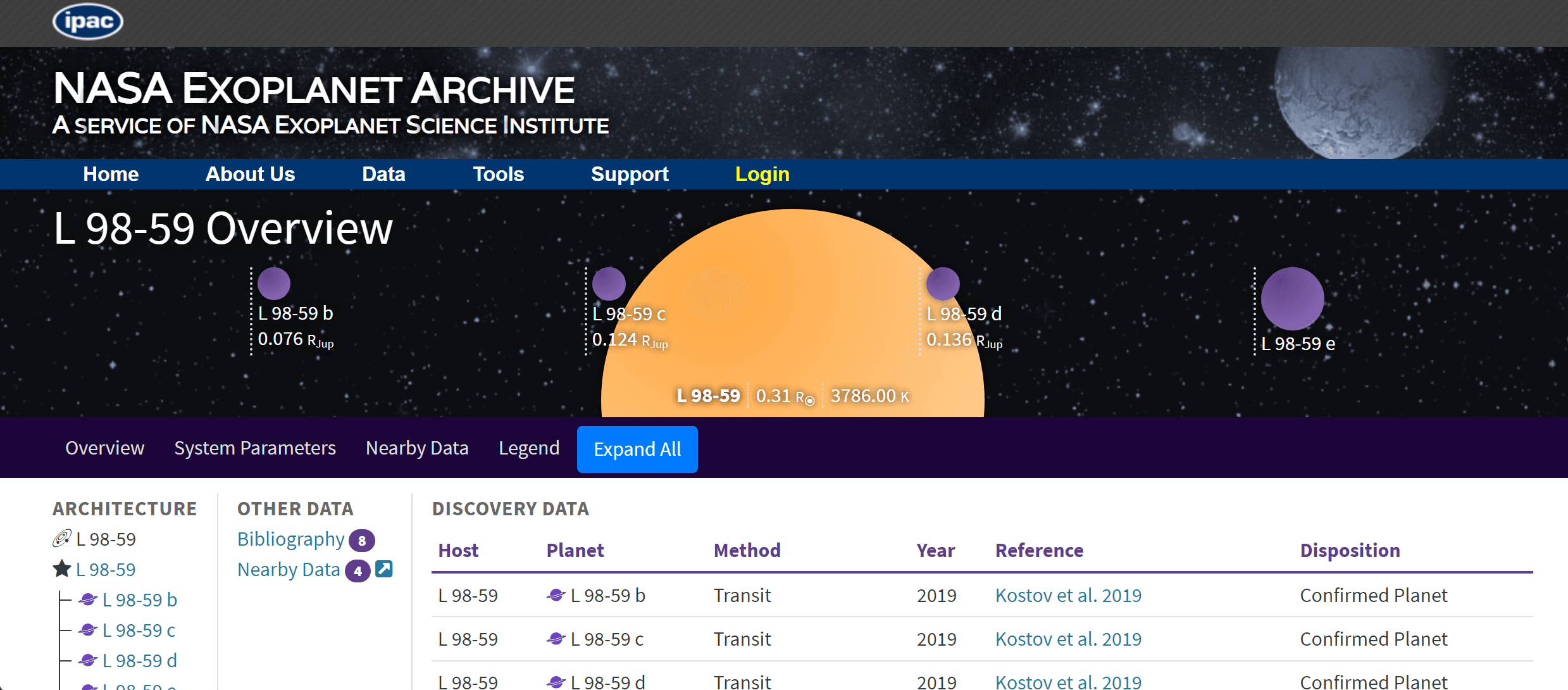Open the About Us menu
1568x690 pixels.
click(250, 174)
